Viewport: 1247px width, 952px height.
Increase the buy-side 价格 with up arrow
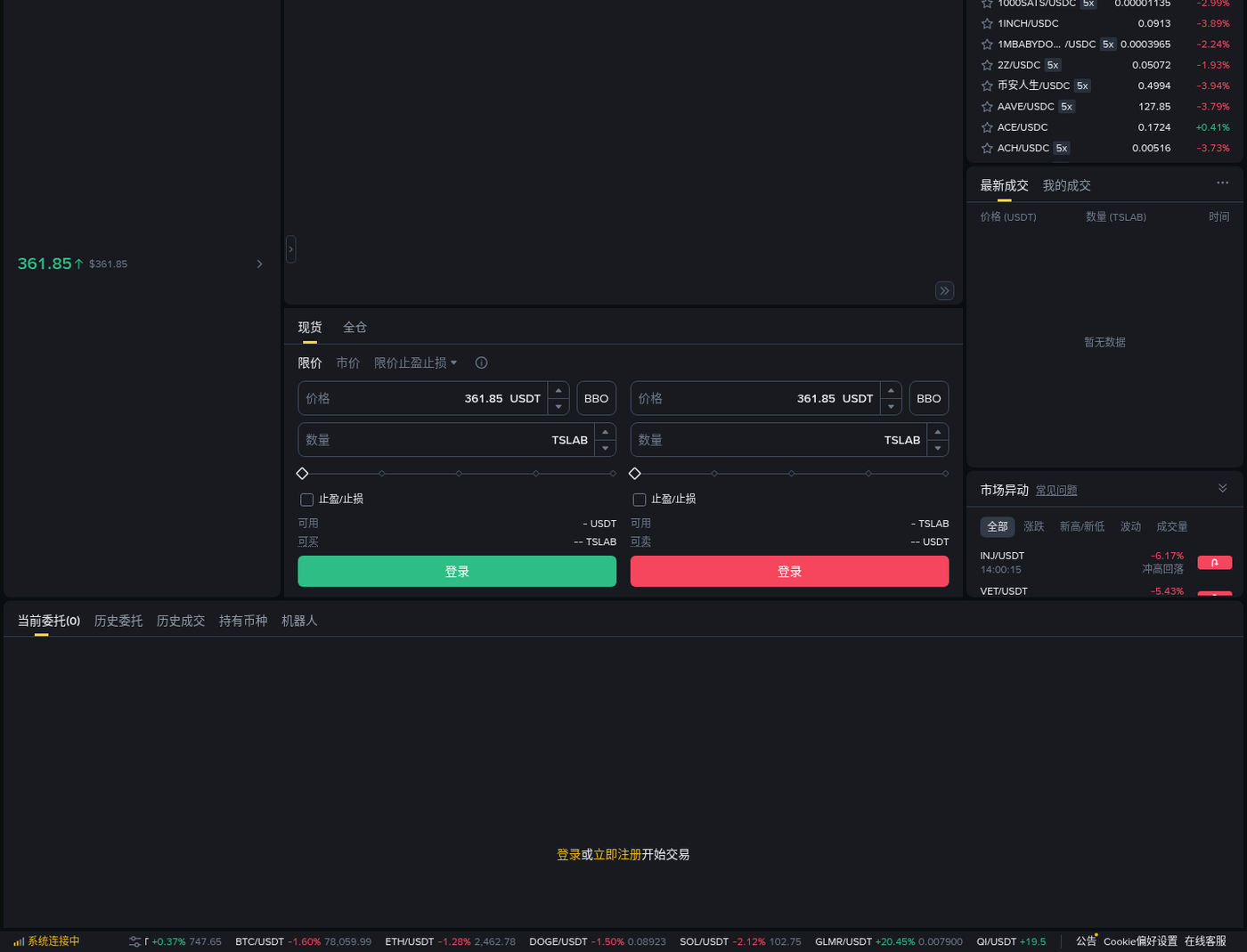point(558,390)
